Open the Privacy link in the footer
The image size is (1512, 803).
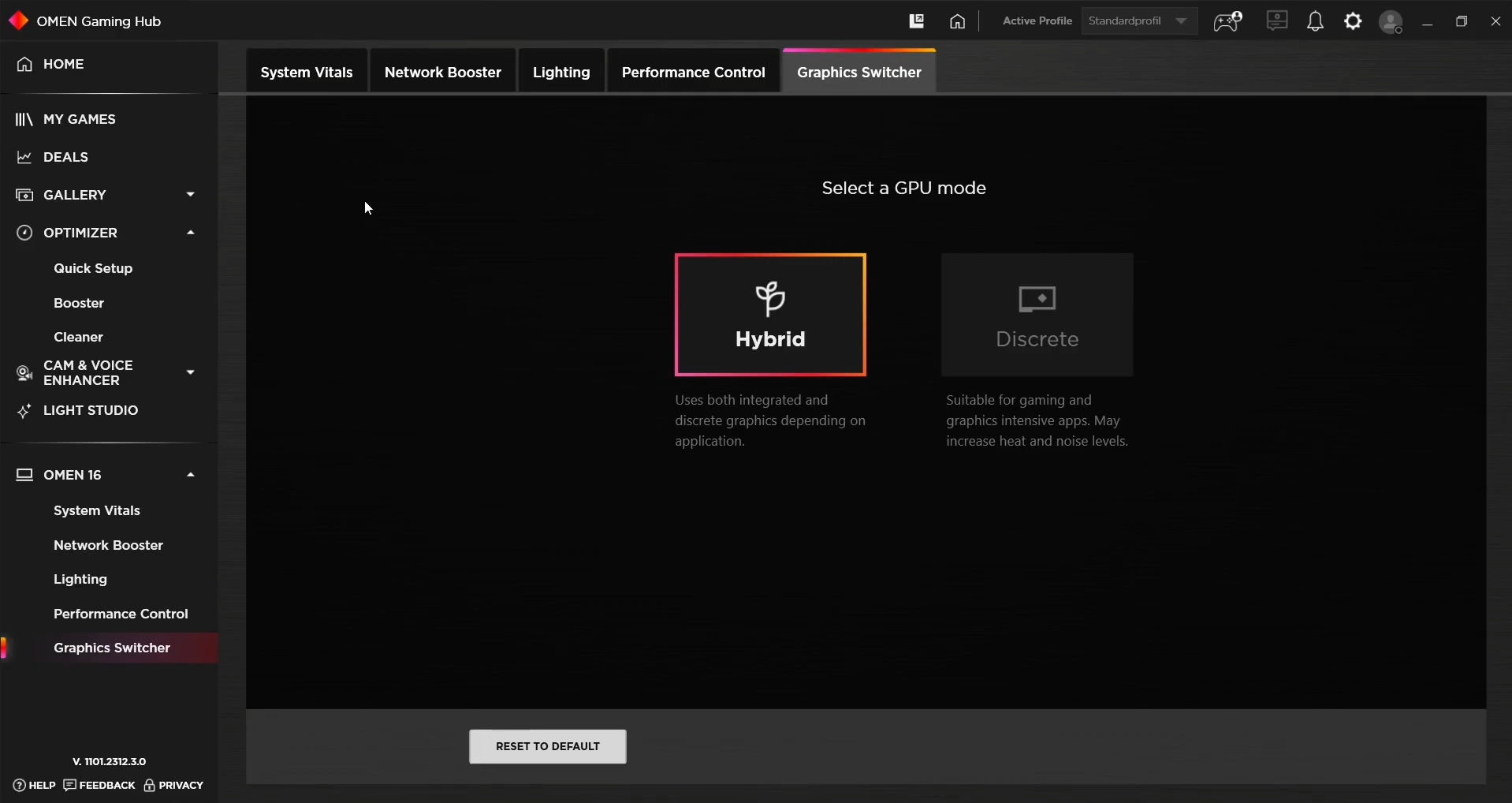pyautogui.click(x=181, y=785)
